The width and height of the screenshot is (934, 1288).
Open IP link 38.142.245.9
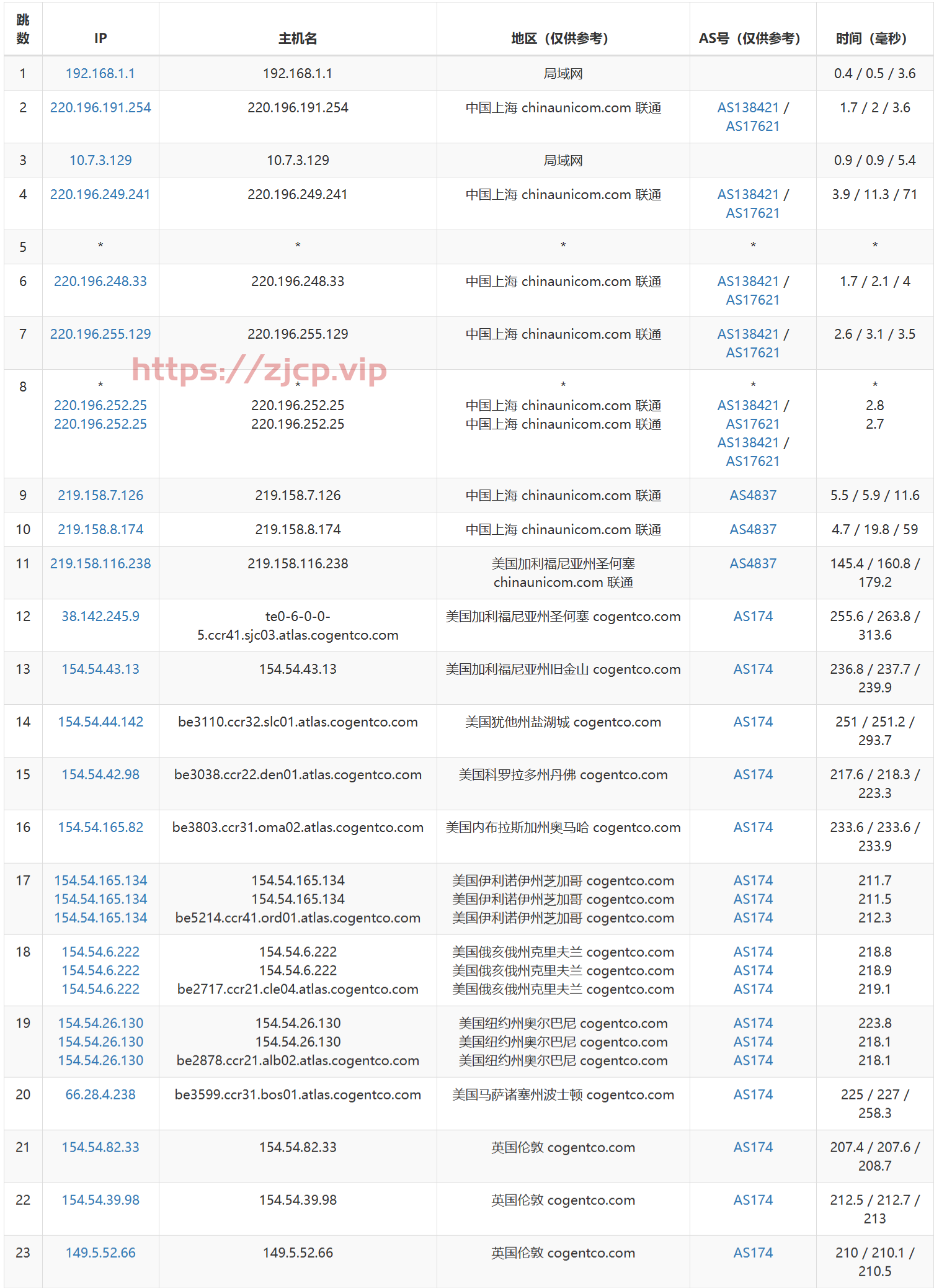point(100,616)
